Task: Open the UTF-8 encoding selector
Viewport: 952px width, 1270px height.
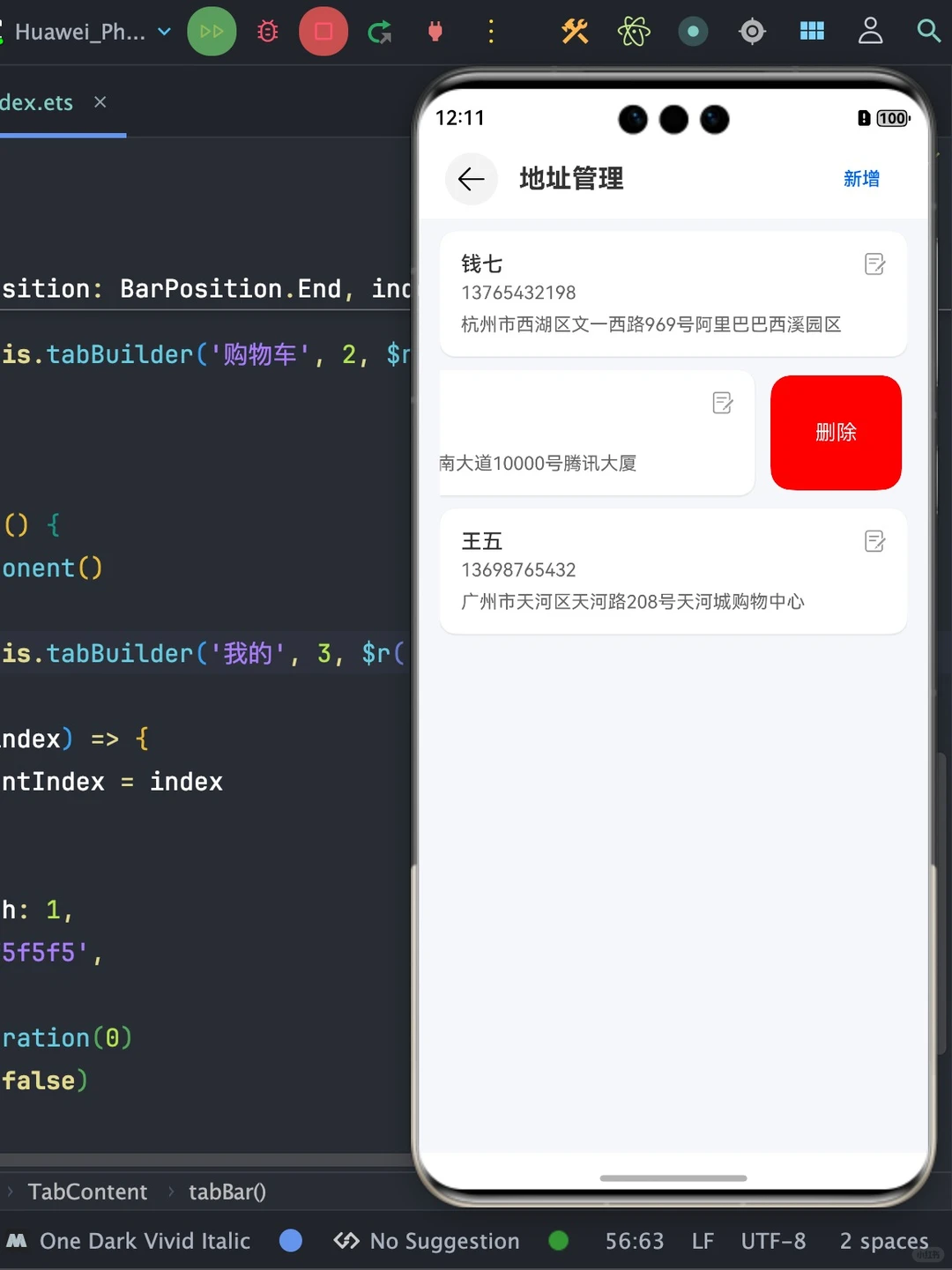Action: coord(773,1241)
